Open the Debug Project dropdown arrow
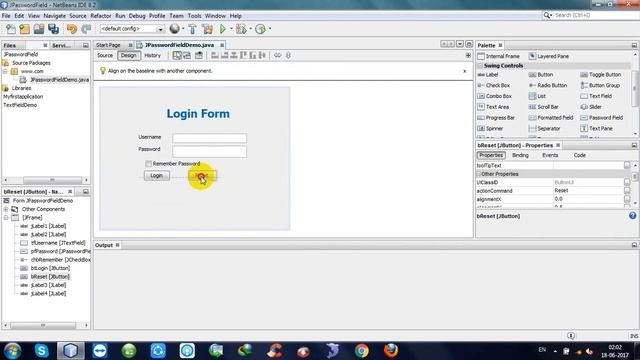 click(x=250, y=29)
